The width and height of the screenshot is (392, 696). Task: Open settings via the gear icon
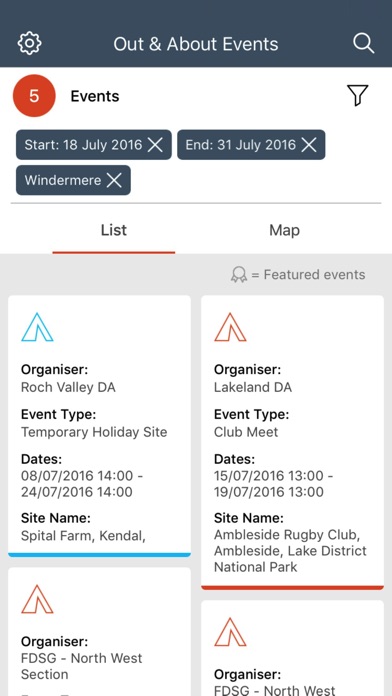[29, 44]
